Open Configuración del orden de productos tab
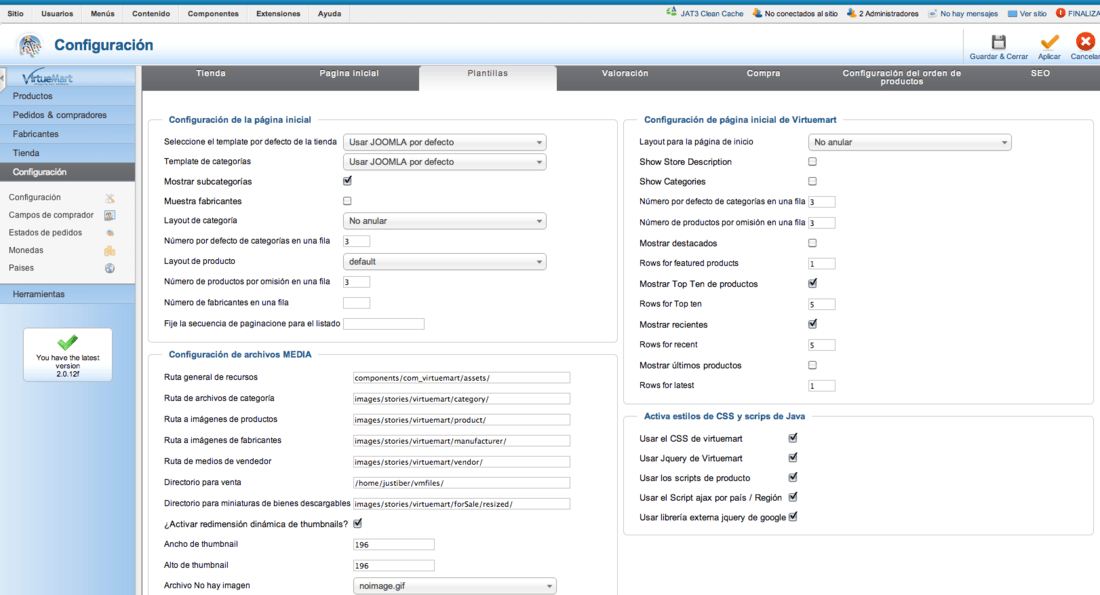Image resolution: width=1100 pixels, height=595 pixels. tap(901, 78)
